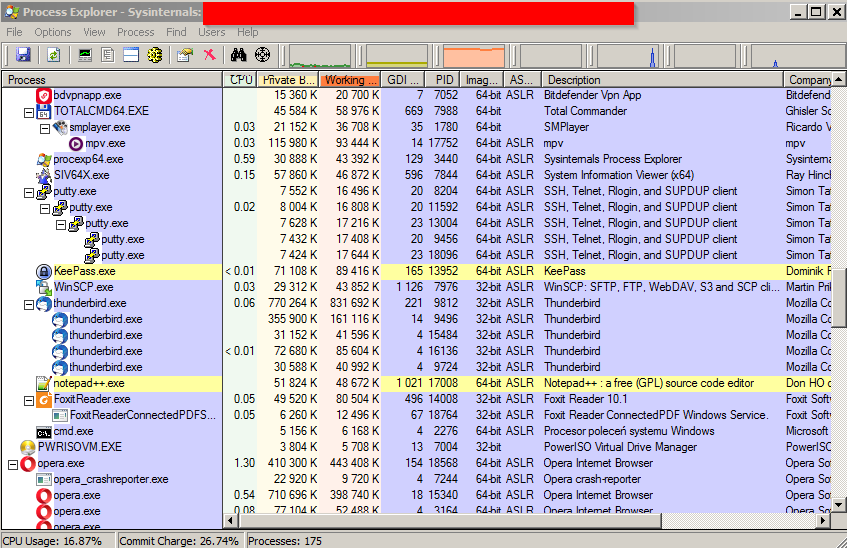Click the Image type column header

(481, 80)
